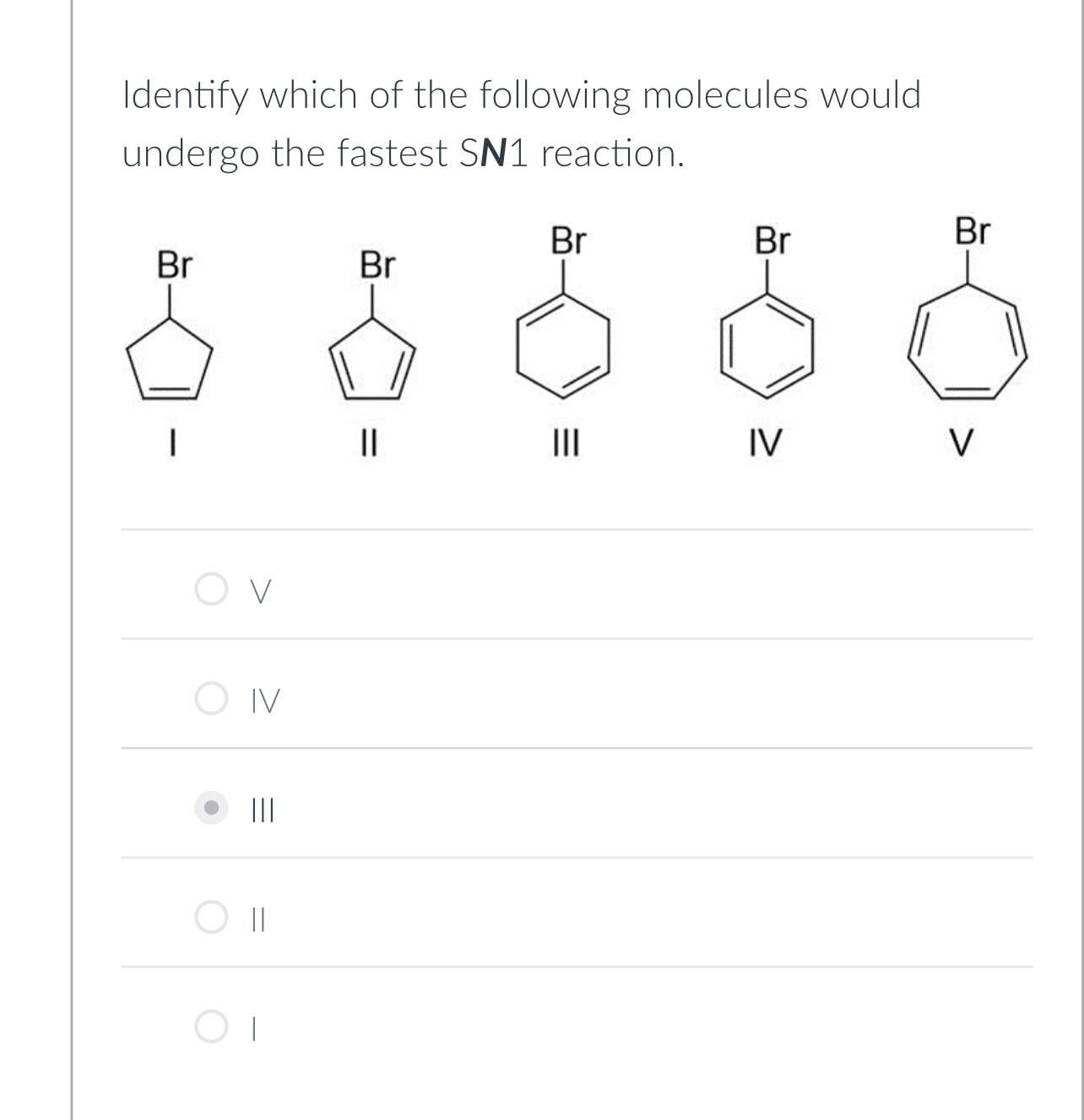
Task: Click the Br label above the seven-membered ring
Action: (x=973, y=230)
